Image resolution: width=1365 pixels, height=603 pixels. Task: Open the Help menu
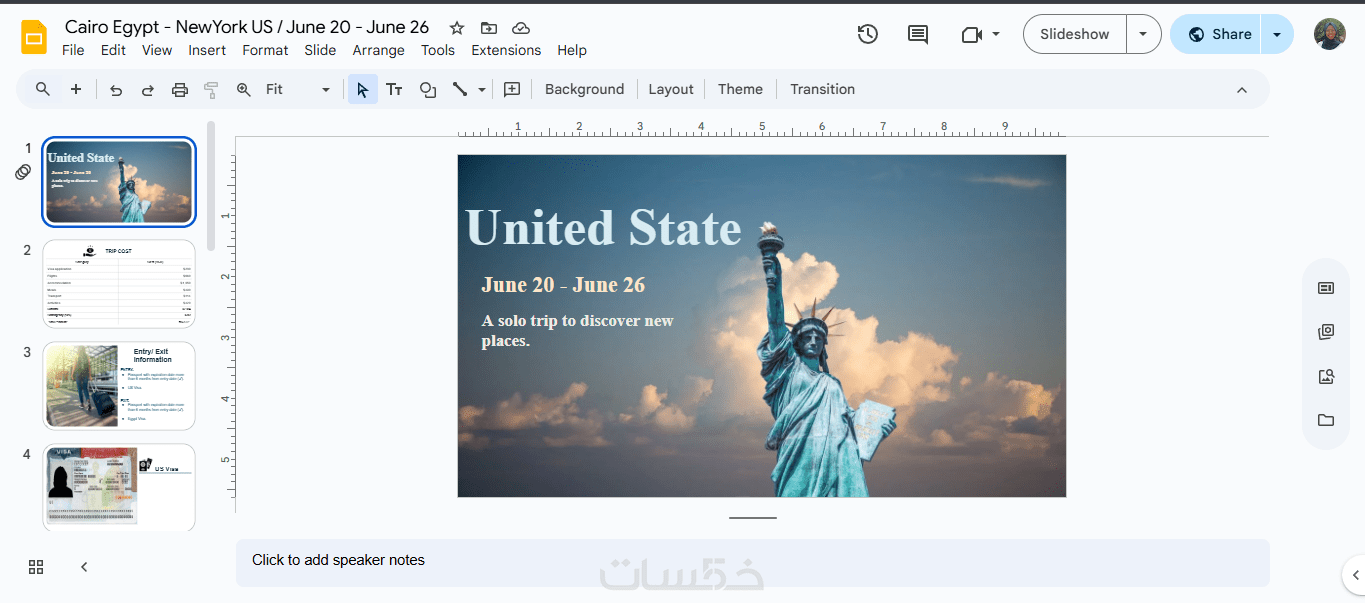(x=572, y=50)
